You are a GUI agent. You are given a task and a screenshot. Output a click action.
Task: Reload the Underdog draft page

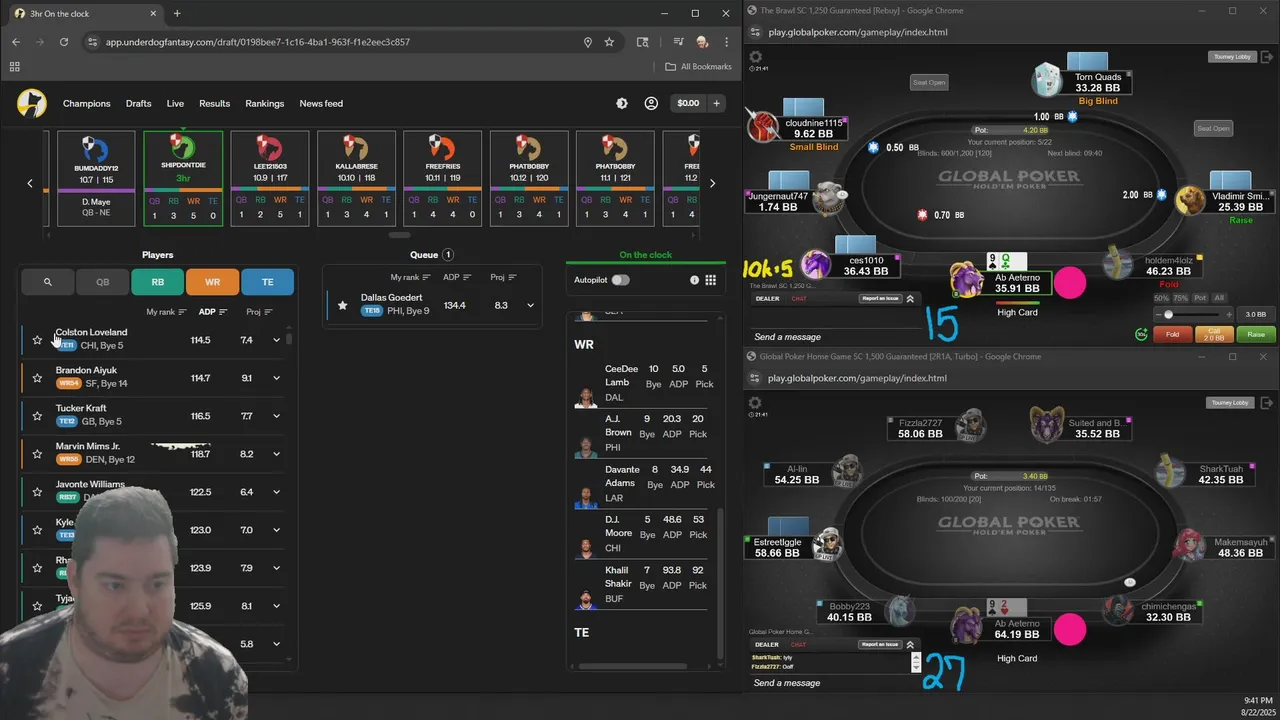(64, 42)
